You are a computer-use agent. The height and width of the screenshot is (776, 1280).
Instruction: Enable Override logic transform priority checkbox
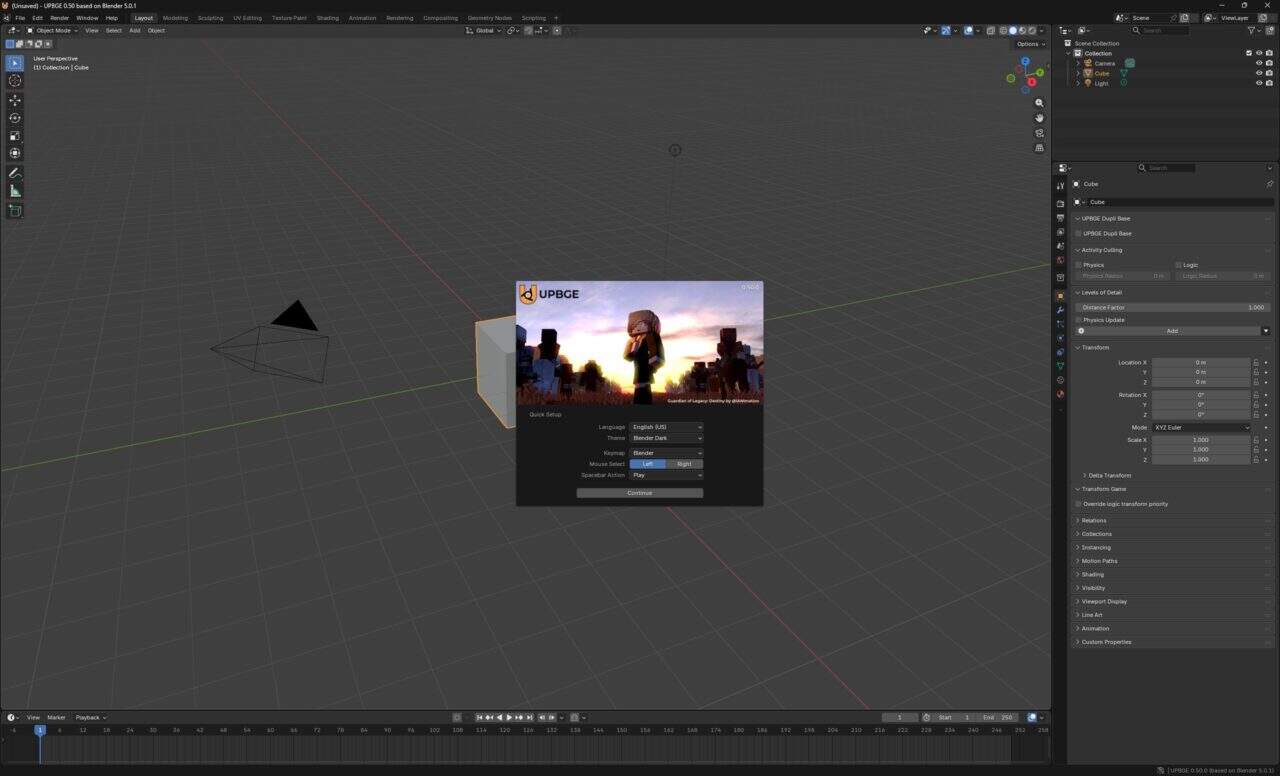pos(1079,504)
